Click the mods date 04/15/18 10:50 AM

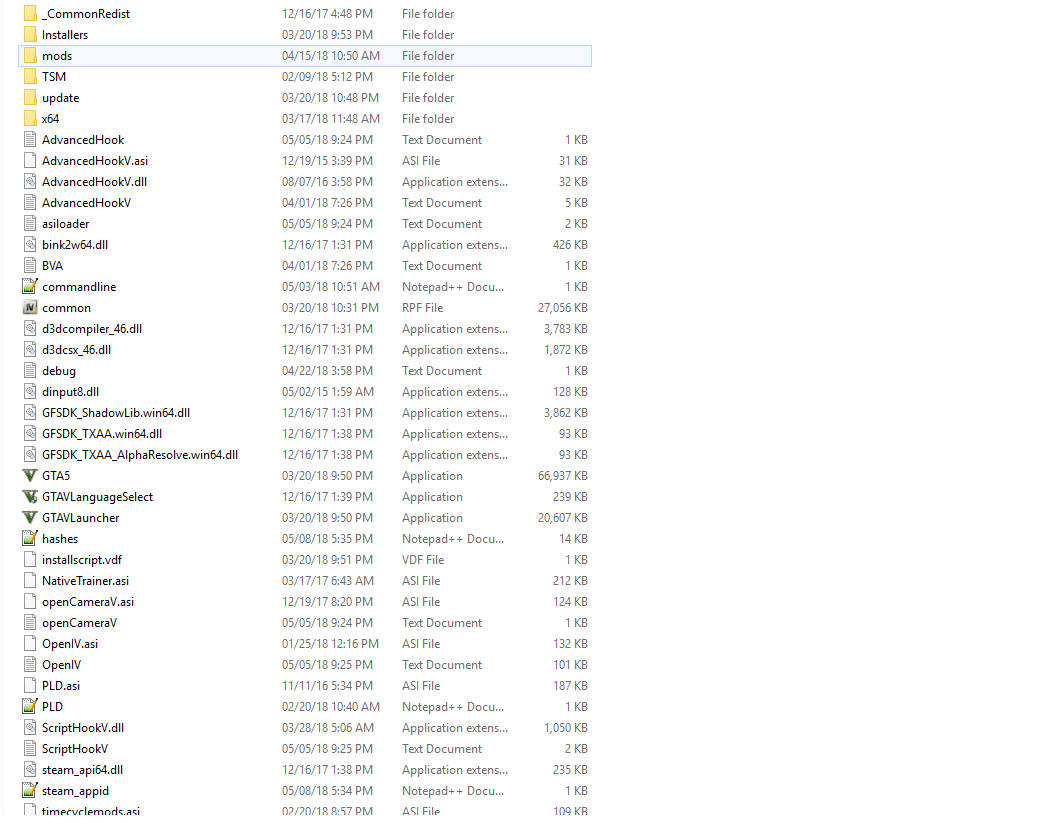[331, 56]
